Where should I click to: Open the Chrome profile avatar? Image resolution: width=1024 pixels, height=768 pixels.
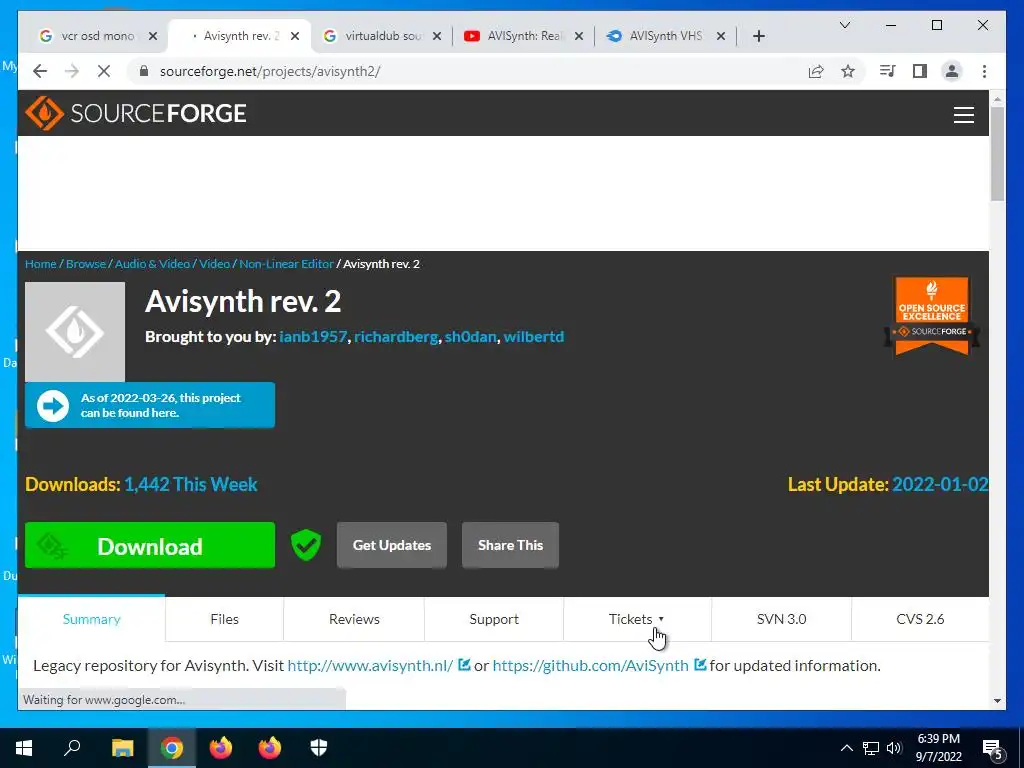tap(952, 71)
